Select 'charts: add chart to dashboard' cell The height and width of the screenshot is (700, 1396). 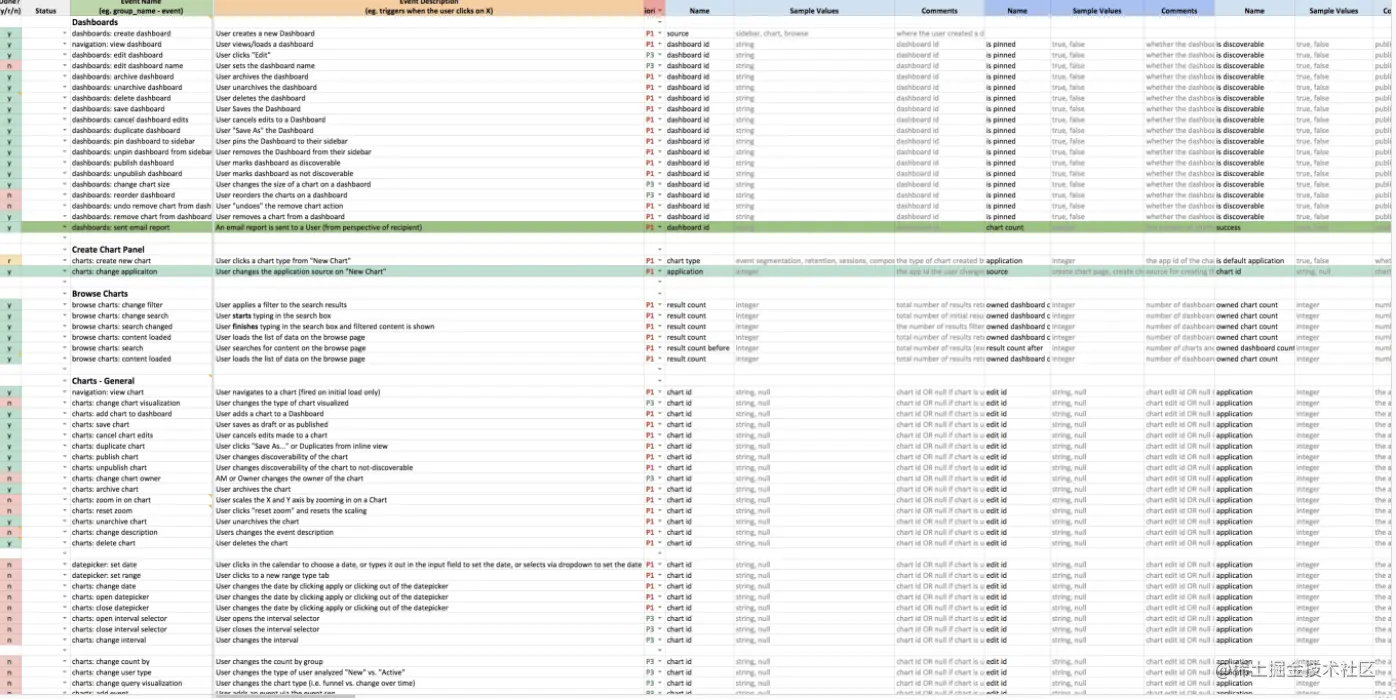[141, 414]
